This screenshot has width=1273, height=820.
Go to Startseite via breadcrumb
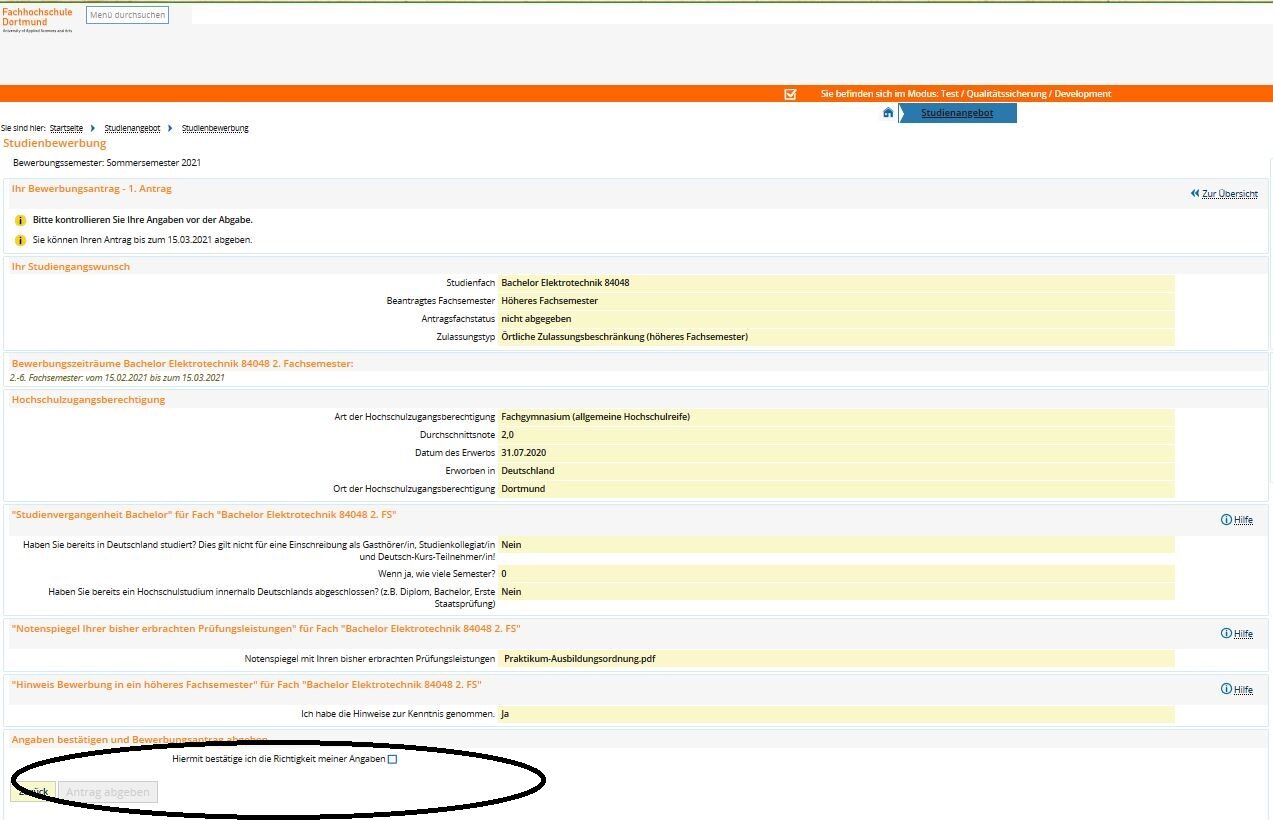coord(66,128)
